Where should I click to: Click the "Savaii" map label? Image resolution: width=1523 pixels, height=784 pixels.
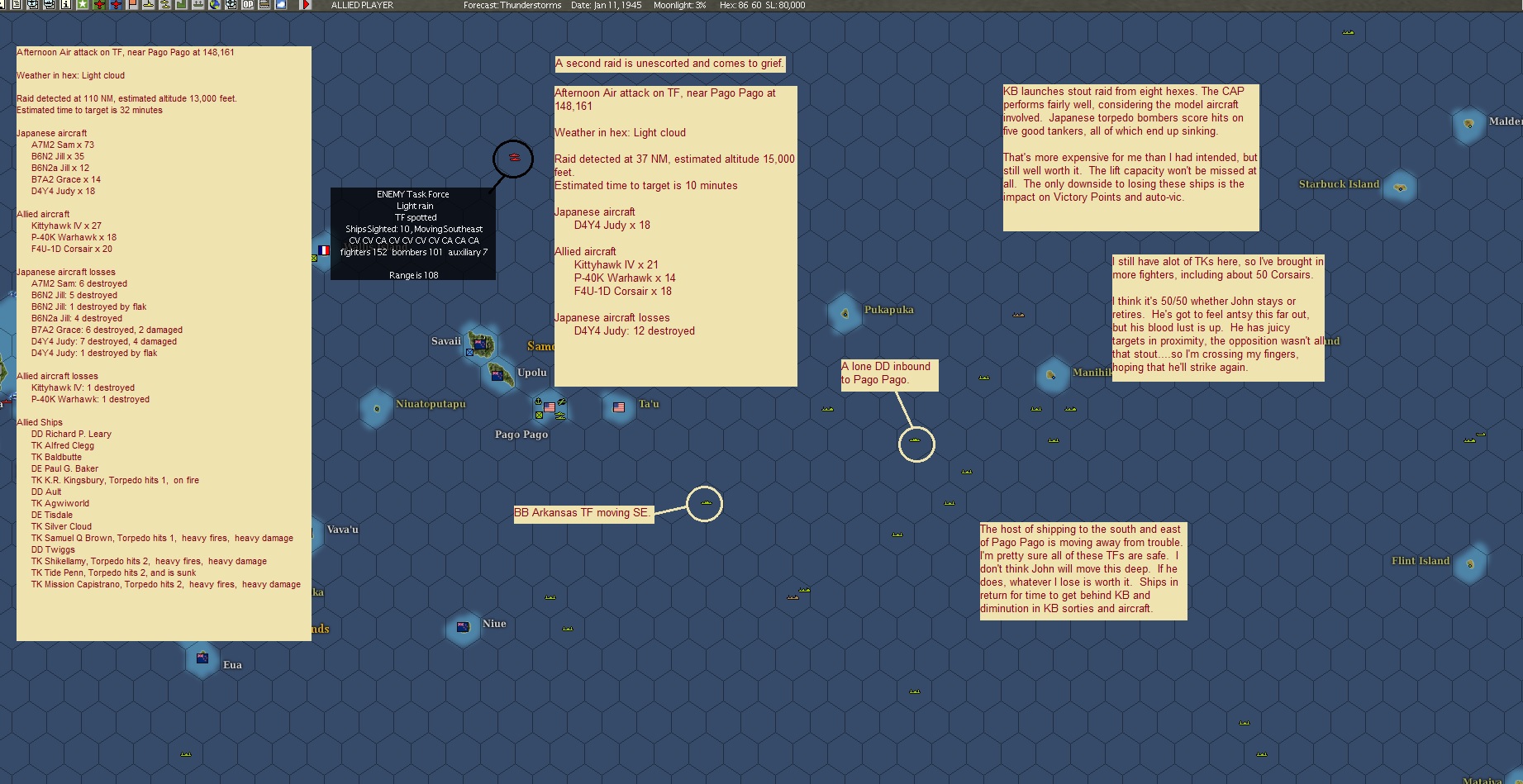point(446,341)
